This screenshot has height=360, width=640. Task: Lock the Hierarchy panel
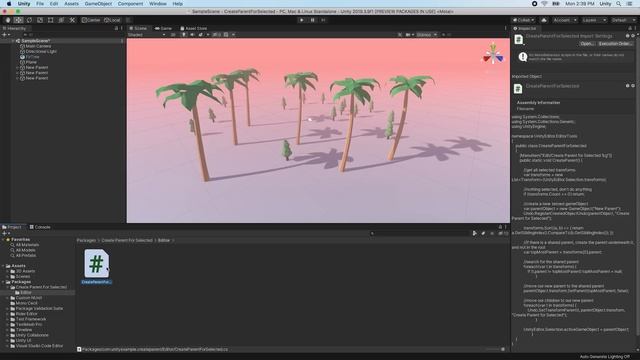tap(116, 29)
